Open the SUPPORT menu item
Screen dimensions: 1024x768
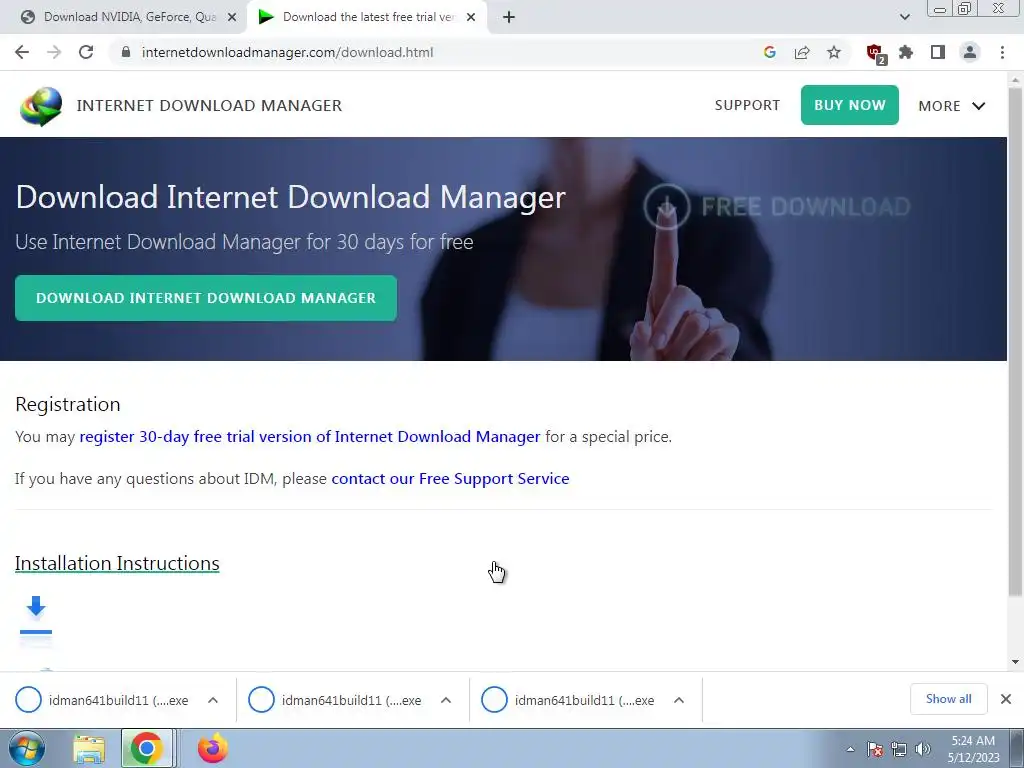[747, 105]
